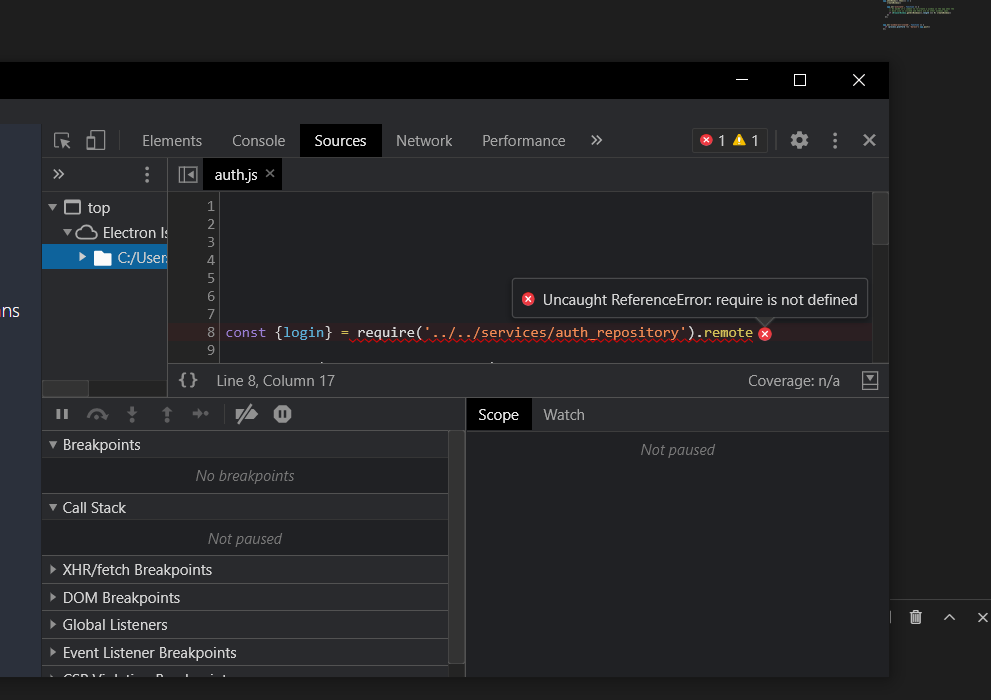Collapse the Call Stack section
This screenshot has height=700, width=991.
coord(53,508)
